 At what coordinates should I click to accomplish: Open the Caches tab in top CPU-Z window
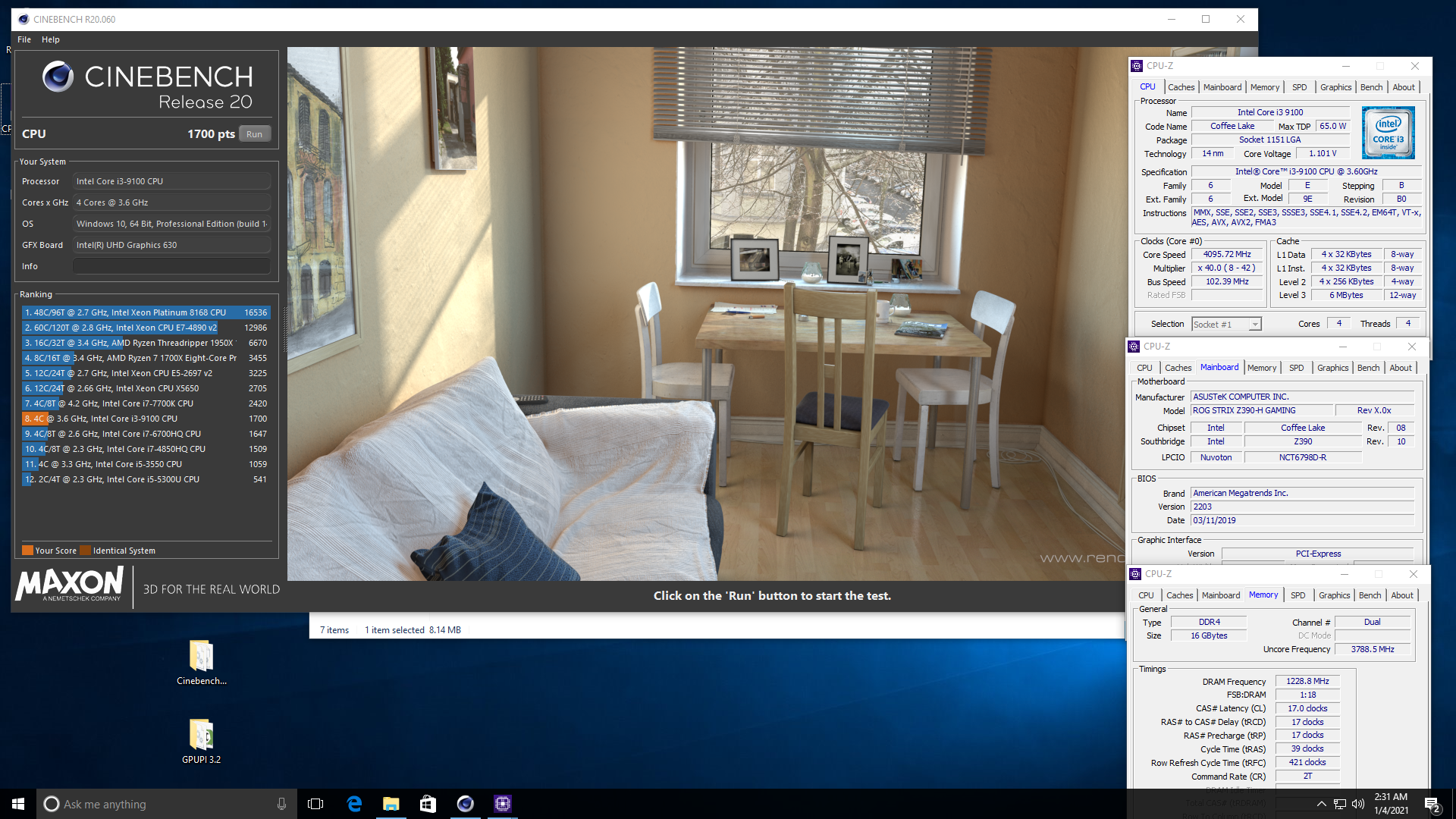click(x=1181, y=87)
